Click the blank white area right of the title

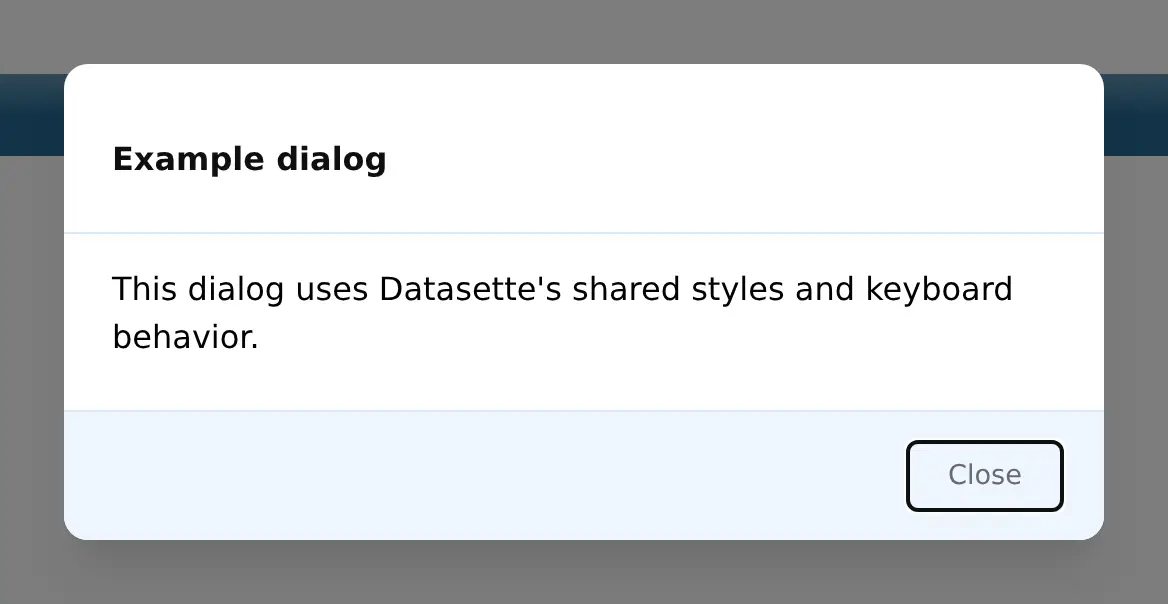[745, 159]
